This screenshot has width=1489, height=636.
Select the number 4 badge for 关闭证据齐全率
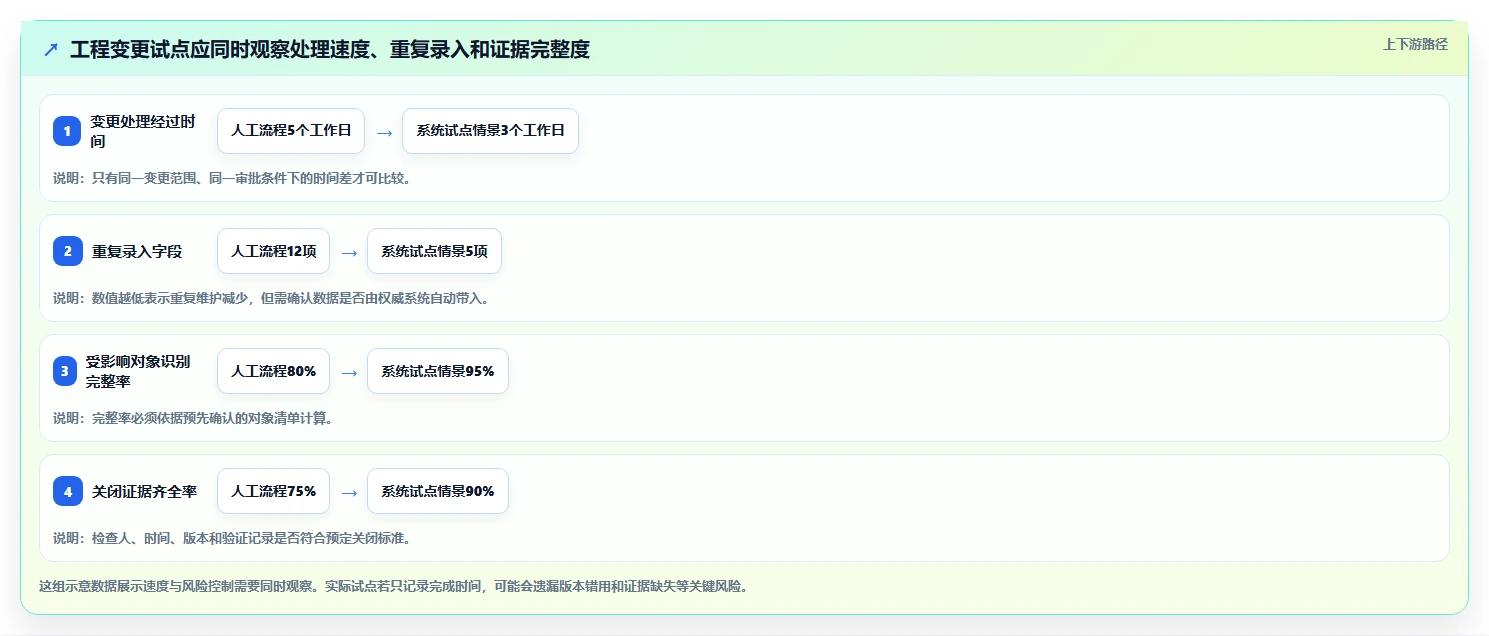(67, 491)
